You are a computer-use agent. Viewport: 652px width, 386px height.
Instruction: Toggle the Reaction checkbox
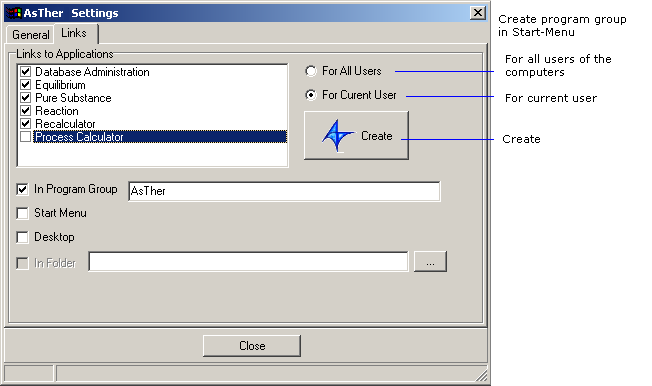pos(25,111)
